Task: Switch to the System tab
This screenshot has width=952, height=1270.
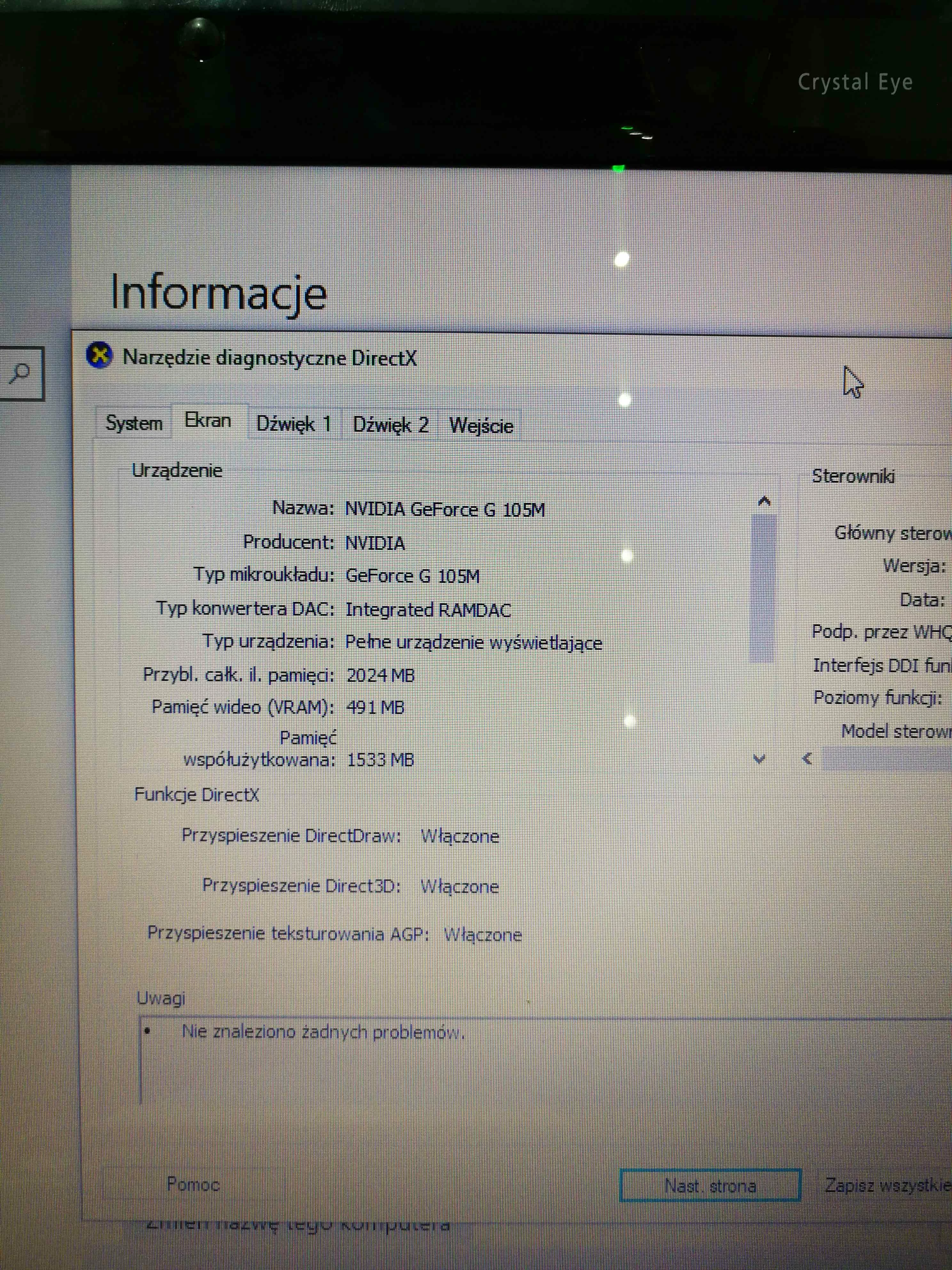Action: (134, 423)
